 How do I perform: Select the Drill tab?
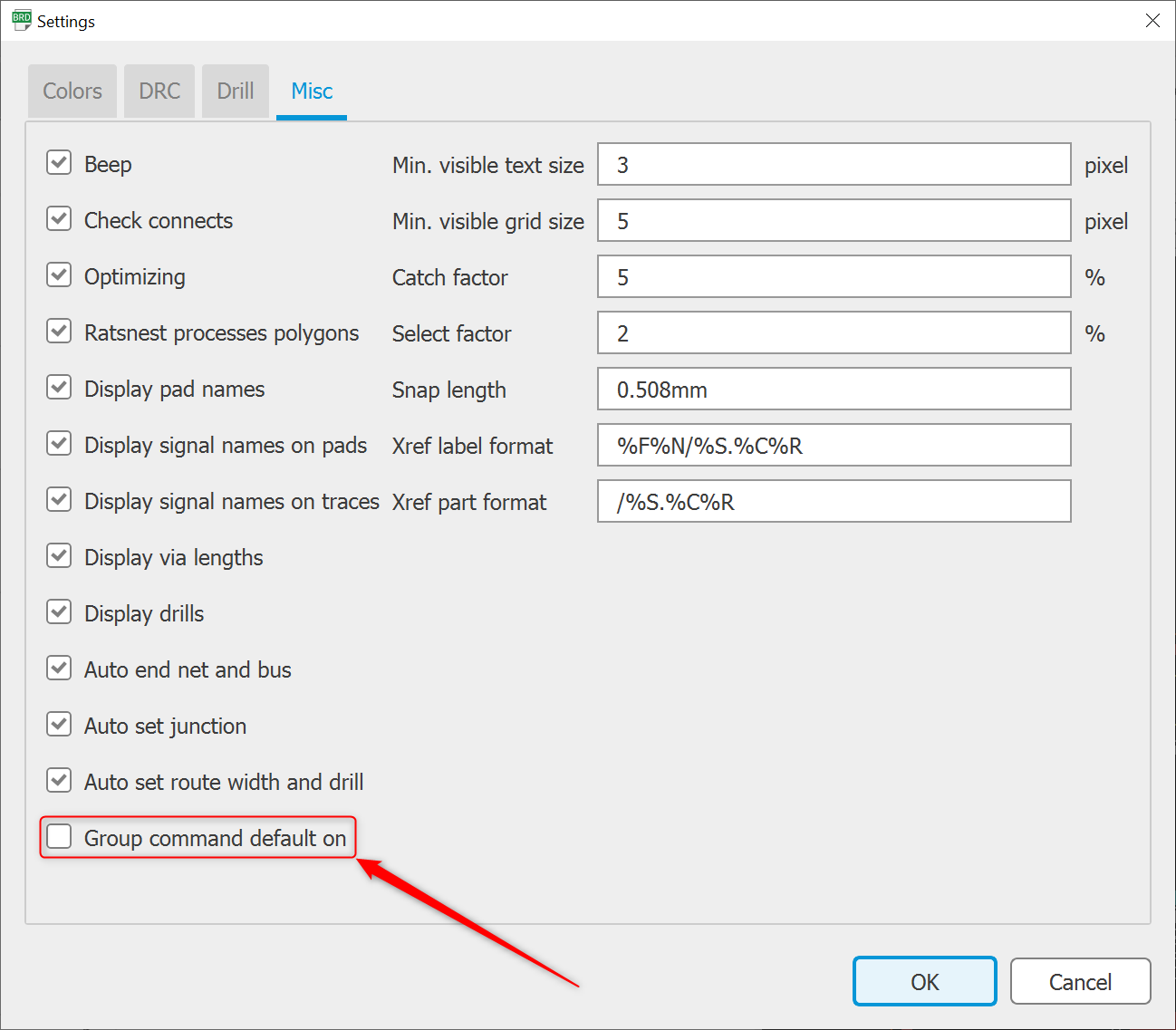pos(235,91)
